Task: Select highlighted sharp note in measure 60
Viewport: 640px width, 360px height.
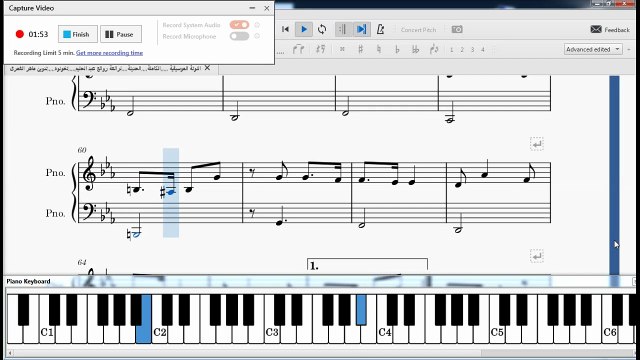Action: [x=170, y=192]
